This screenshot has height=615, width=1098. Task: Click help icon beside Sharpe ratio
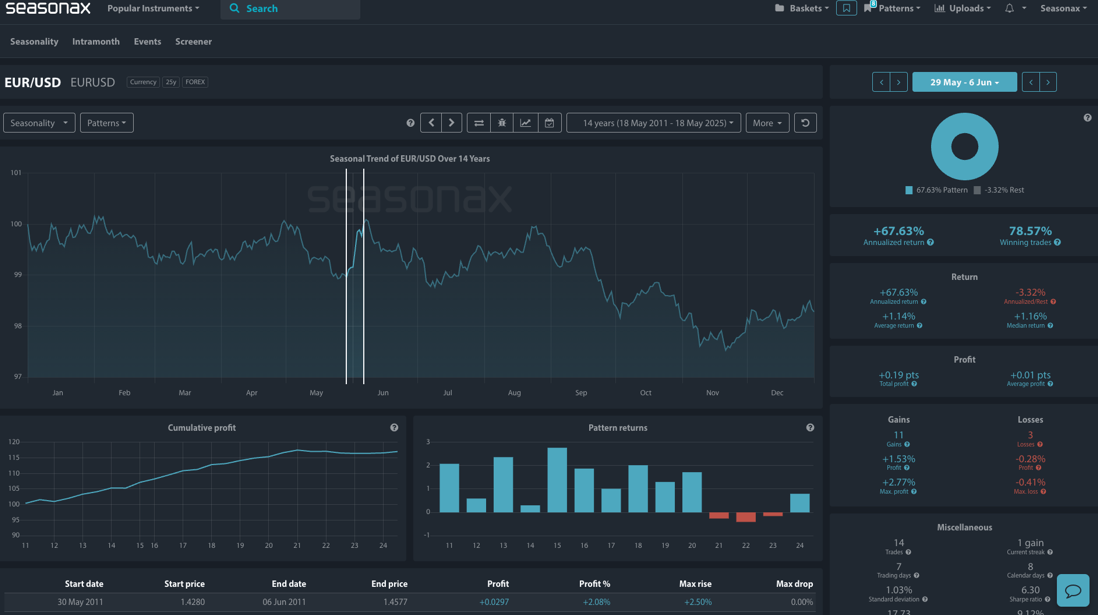click(x=1048, y=600)
